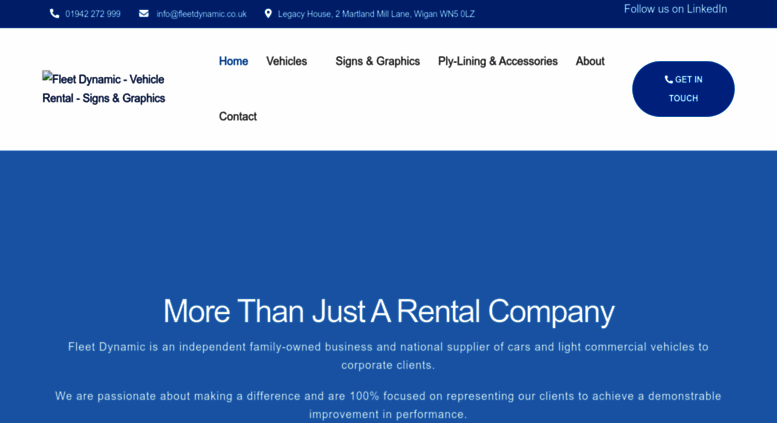The image size is (777, 423).
Task: Call phone number 01942 272 999
Action: pos(93,14)
